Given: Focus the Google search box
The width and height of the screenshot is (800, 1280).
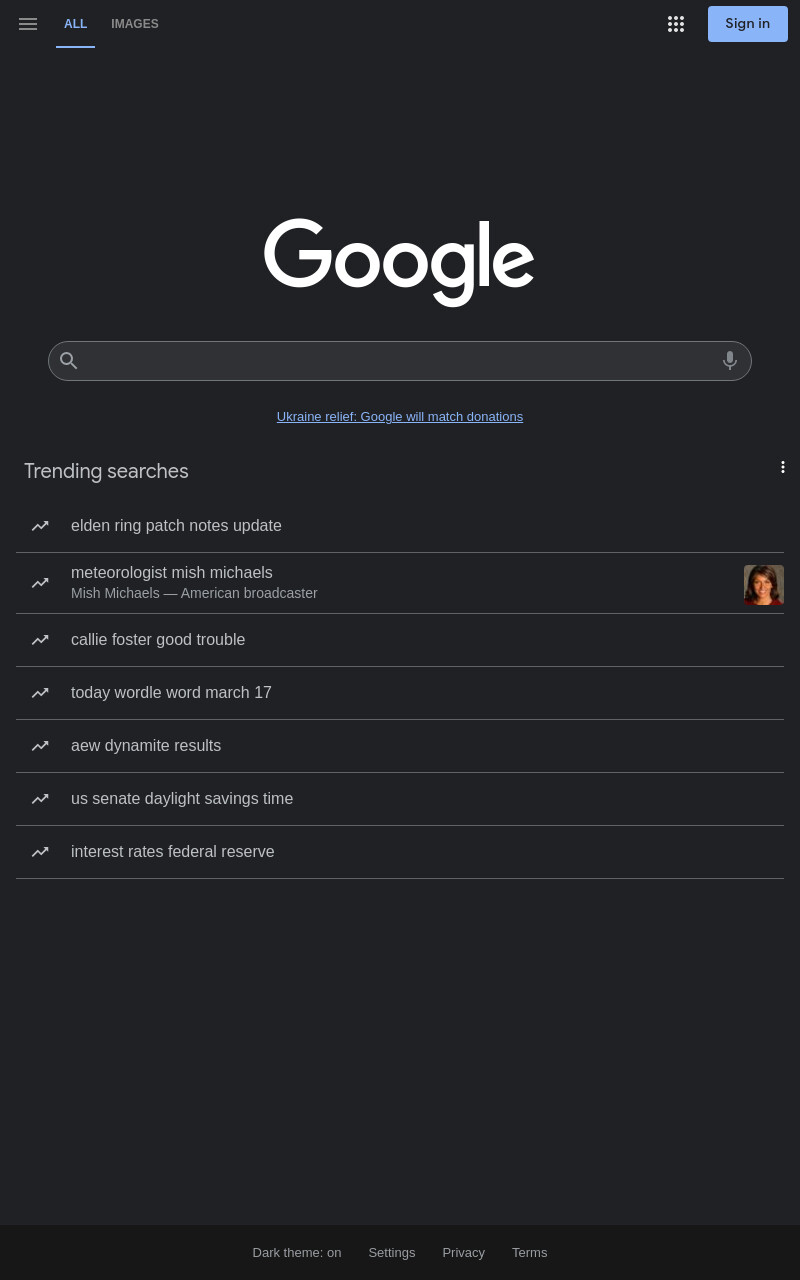Looking at the screenshot, I should click(x=400, y=361).
